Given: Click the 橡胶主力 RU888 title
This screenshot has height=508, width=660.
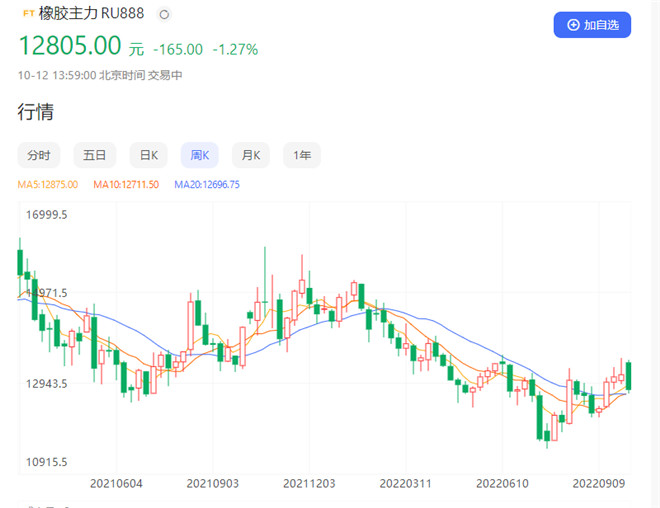Looking at the screenshot, I should click(91, 13).
